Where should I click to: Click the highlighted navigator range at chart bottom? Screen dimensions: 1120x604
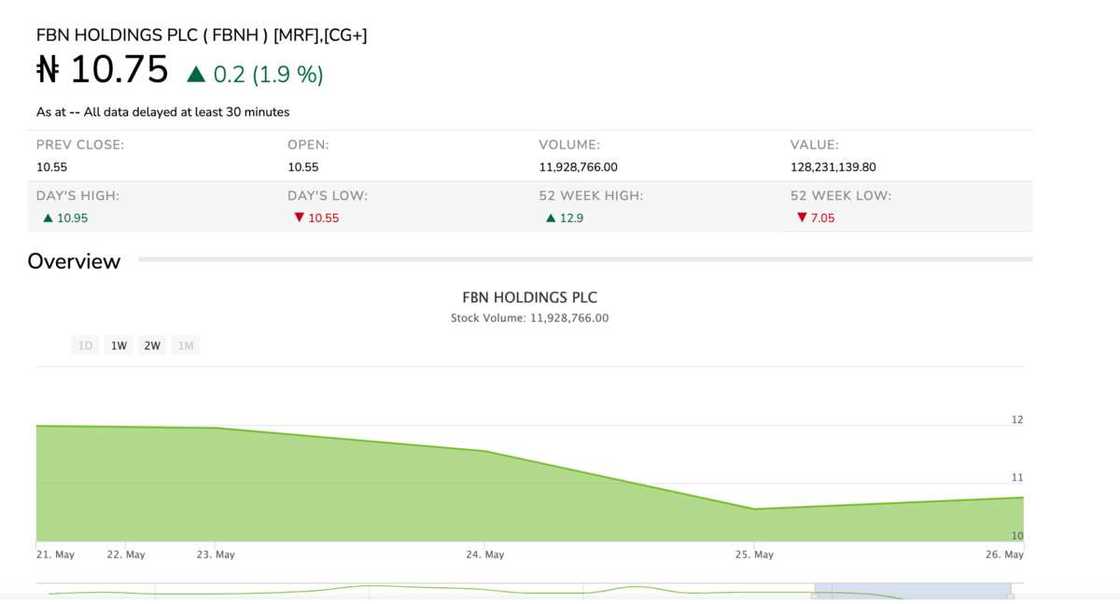912,593
